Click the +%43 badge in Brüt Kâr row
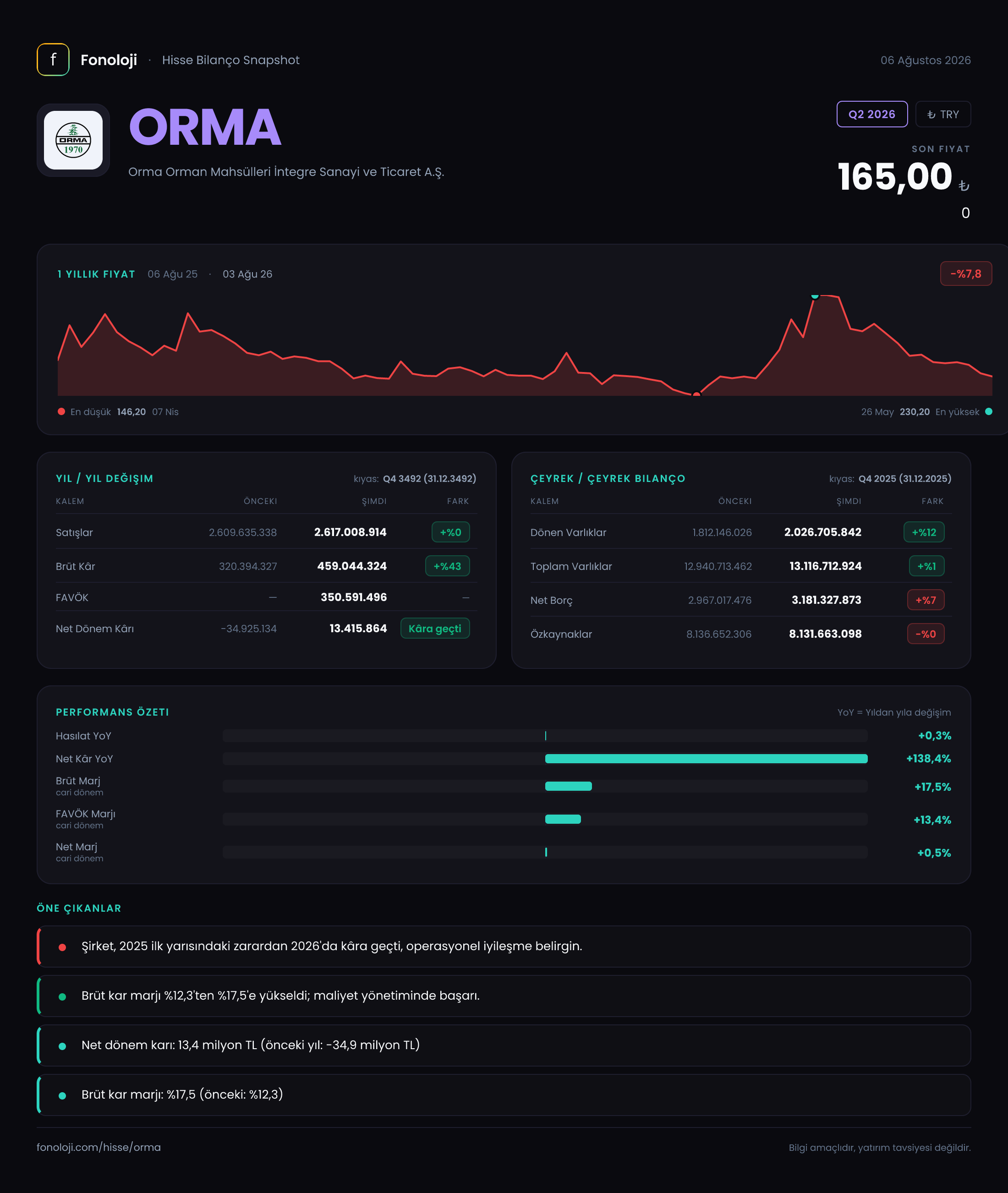Image resolution: width=1008 pixels, height=1193 pixels. [x=448, y=566]
